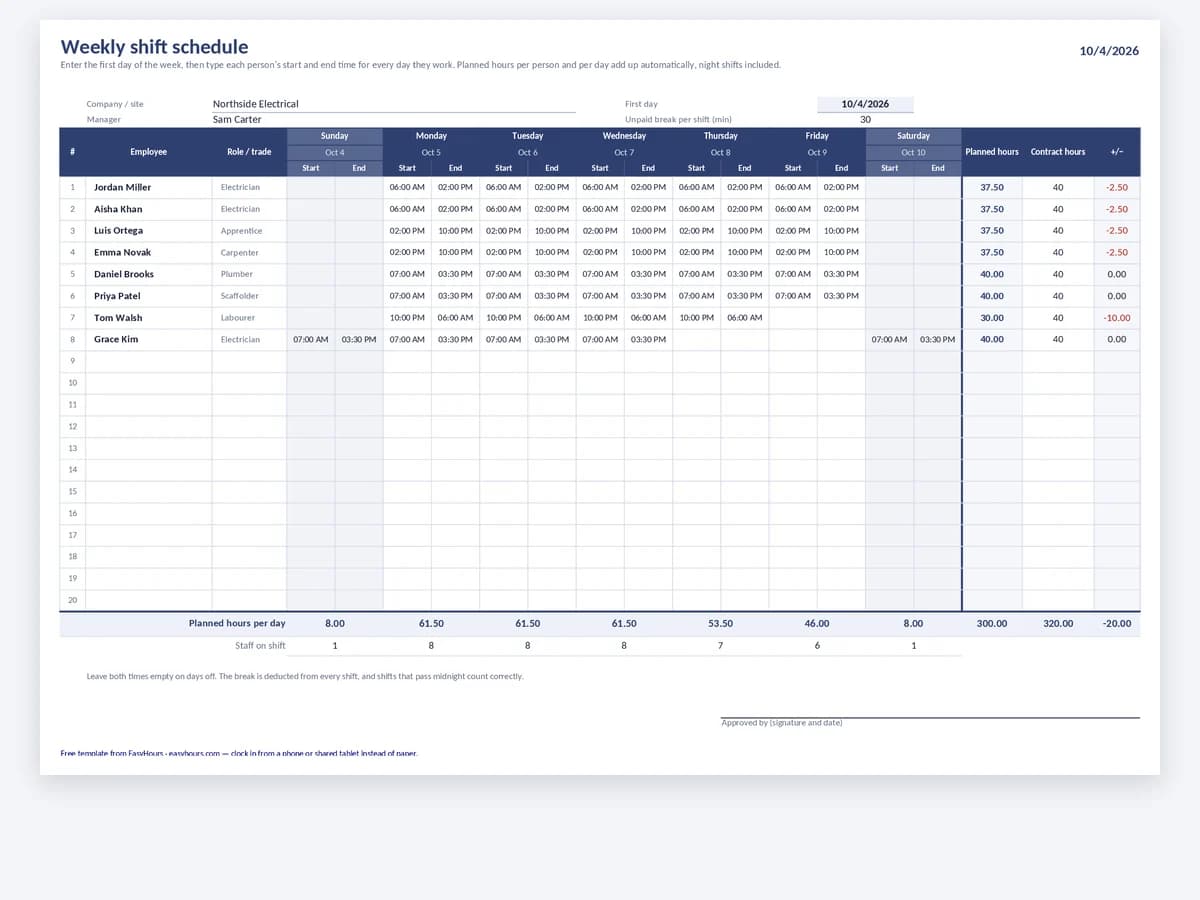Click the 'Planned hours per day' row label
Screen dimensions: 1200x900
click(237, 624)
